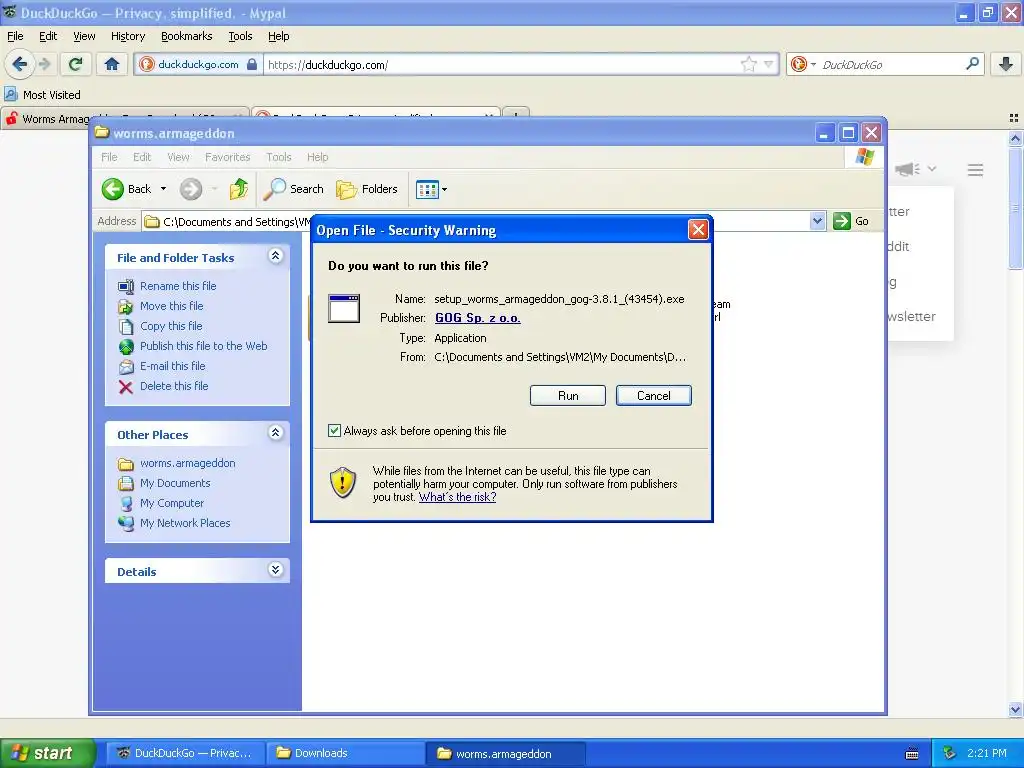Screen dimensions: 1024x768
Task: Click the Explorer Back button
Action: [127, 189]
